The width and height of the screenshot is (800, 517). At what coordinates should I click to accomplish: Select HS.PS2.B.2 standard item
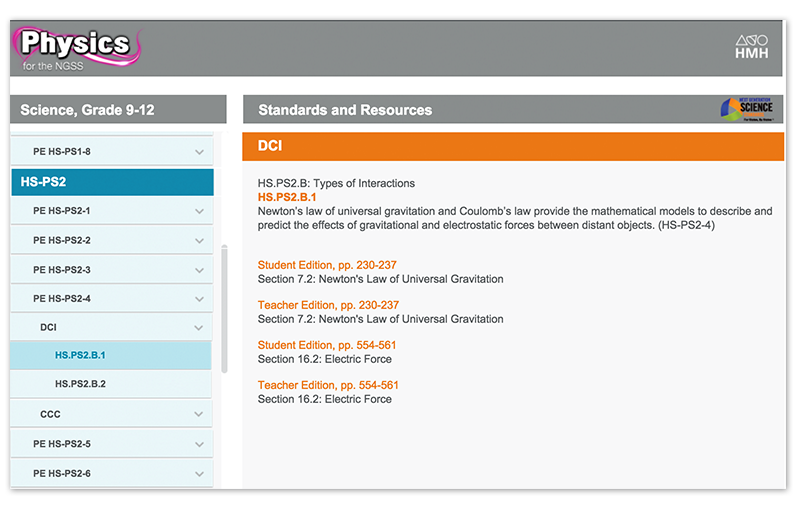pyautogui.click(x=80, y=384)
